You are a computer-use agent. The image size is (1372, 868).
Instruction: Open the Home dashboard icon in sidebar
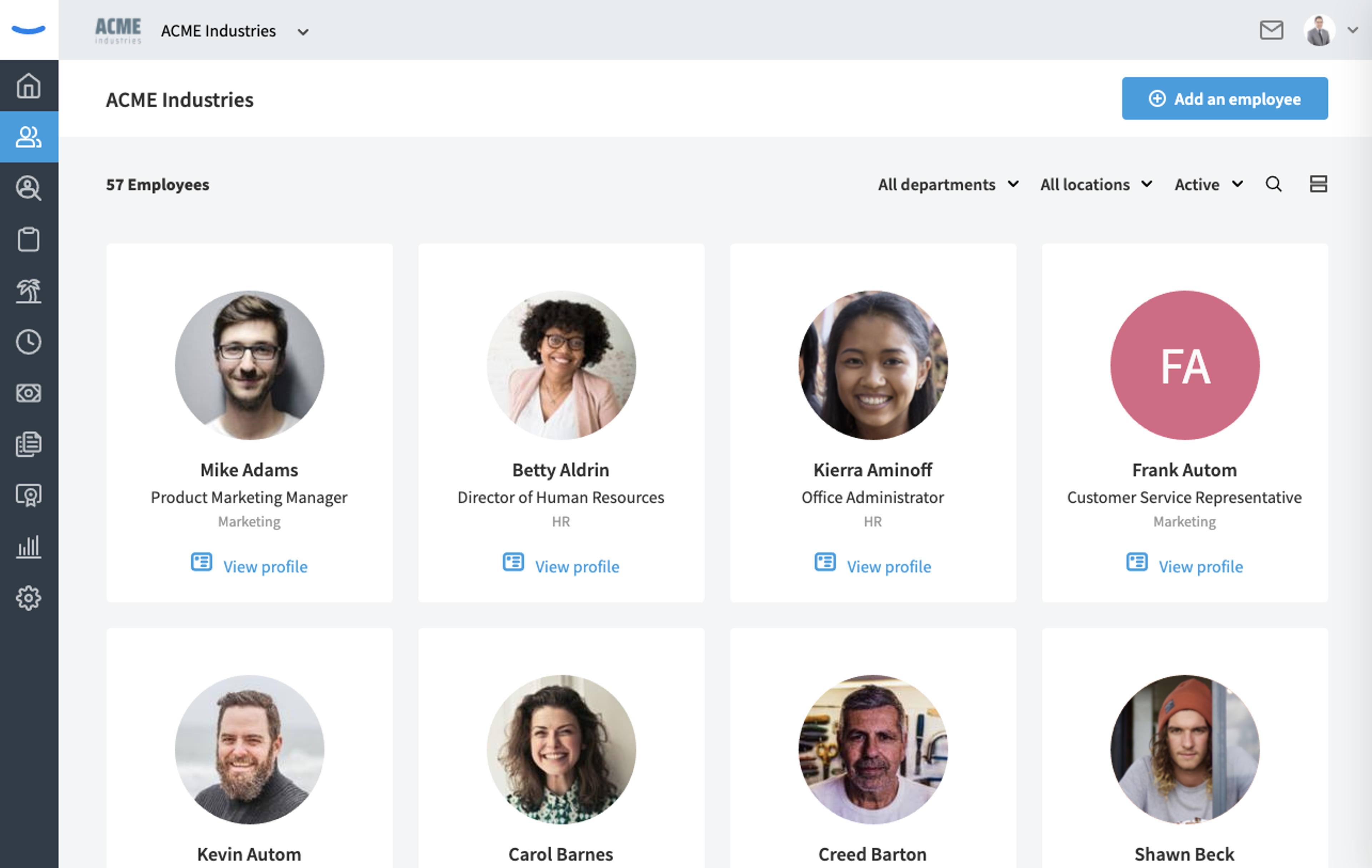[29, 86]
